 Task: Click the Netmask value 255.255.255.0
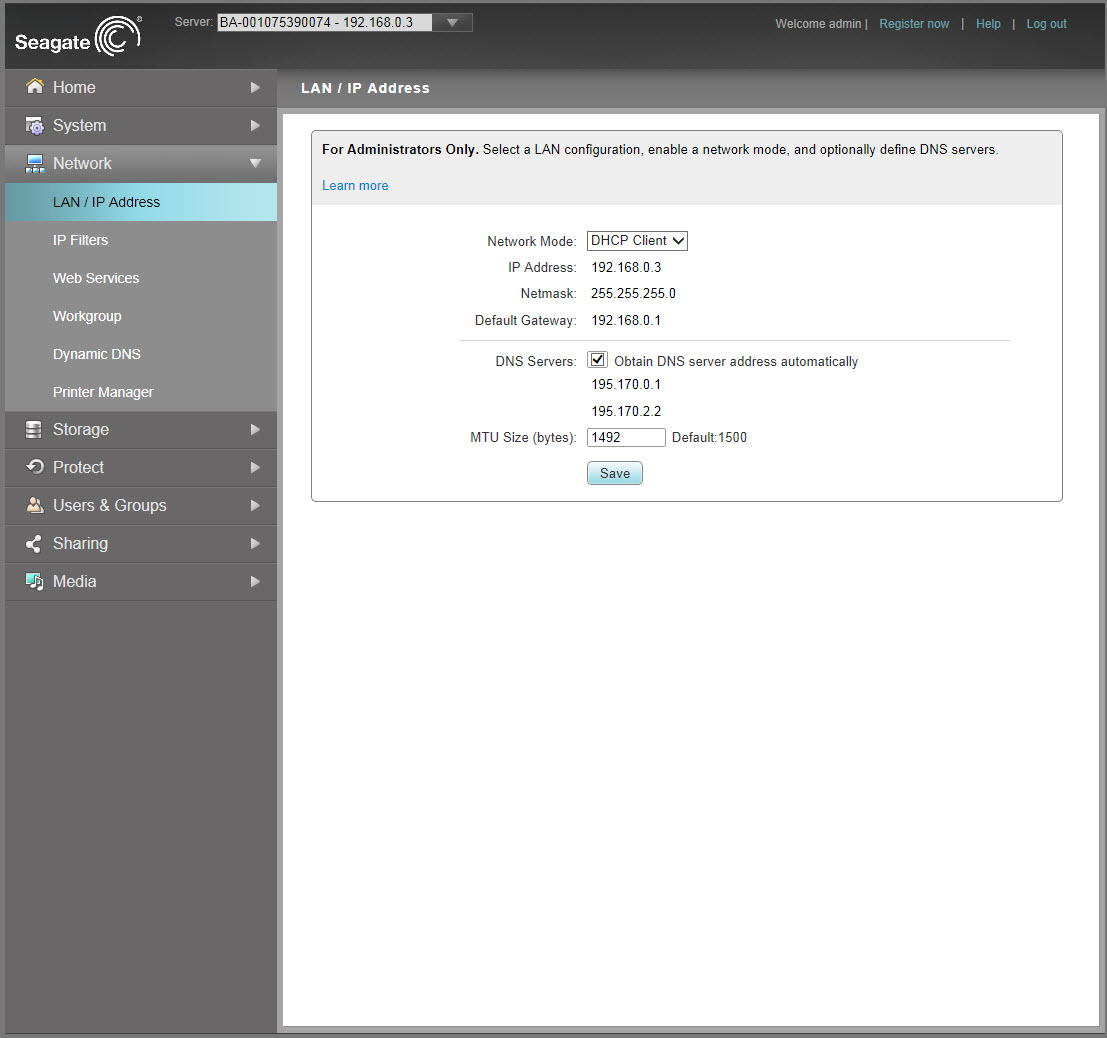633,294
